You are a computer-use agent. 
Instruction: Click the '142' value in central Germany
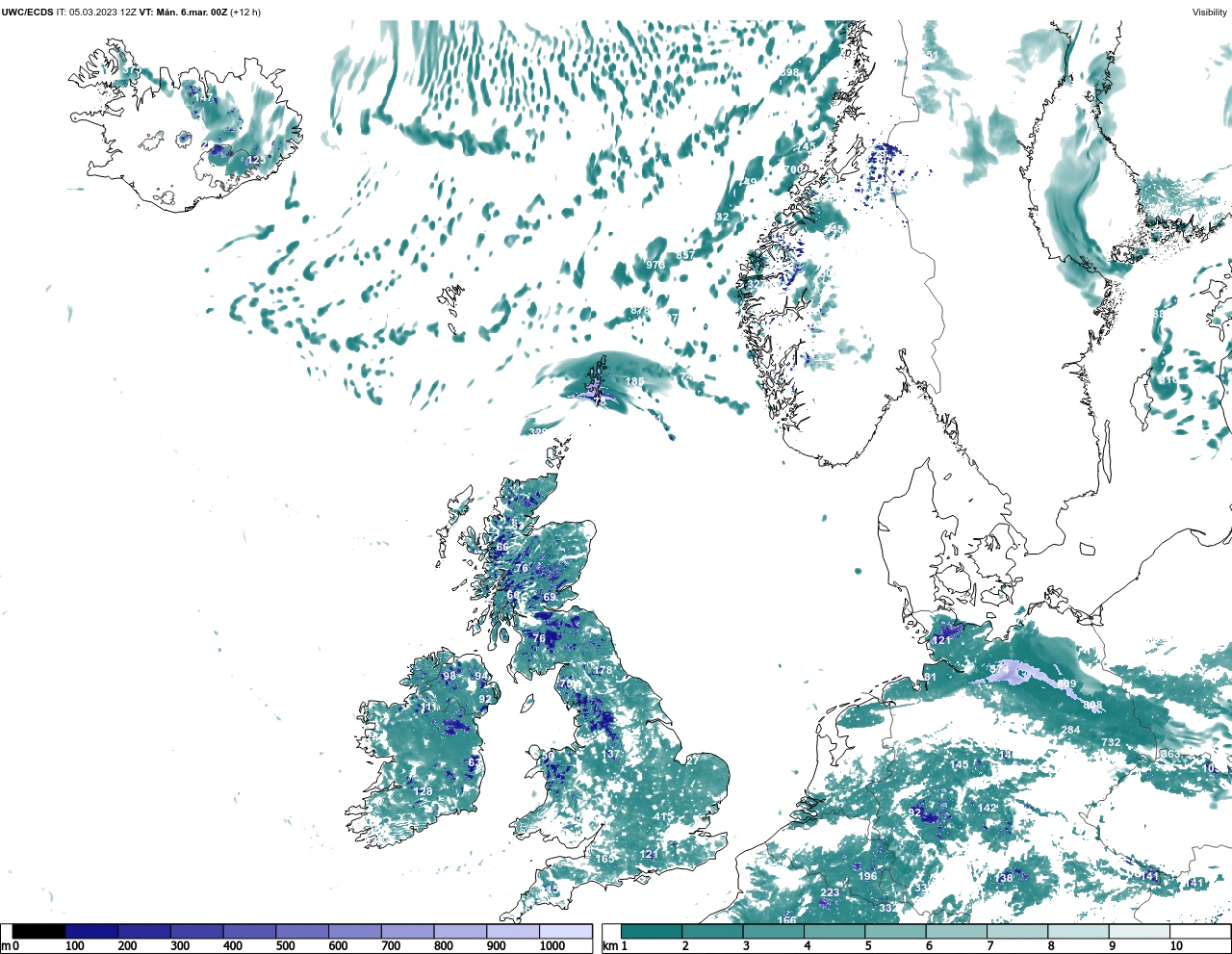point(988,808)
